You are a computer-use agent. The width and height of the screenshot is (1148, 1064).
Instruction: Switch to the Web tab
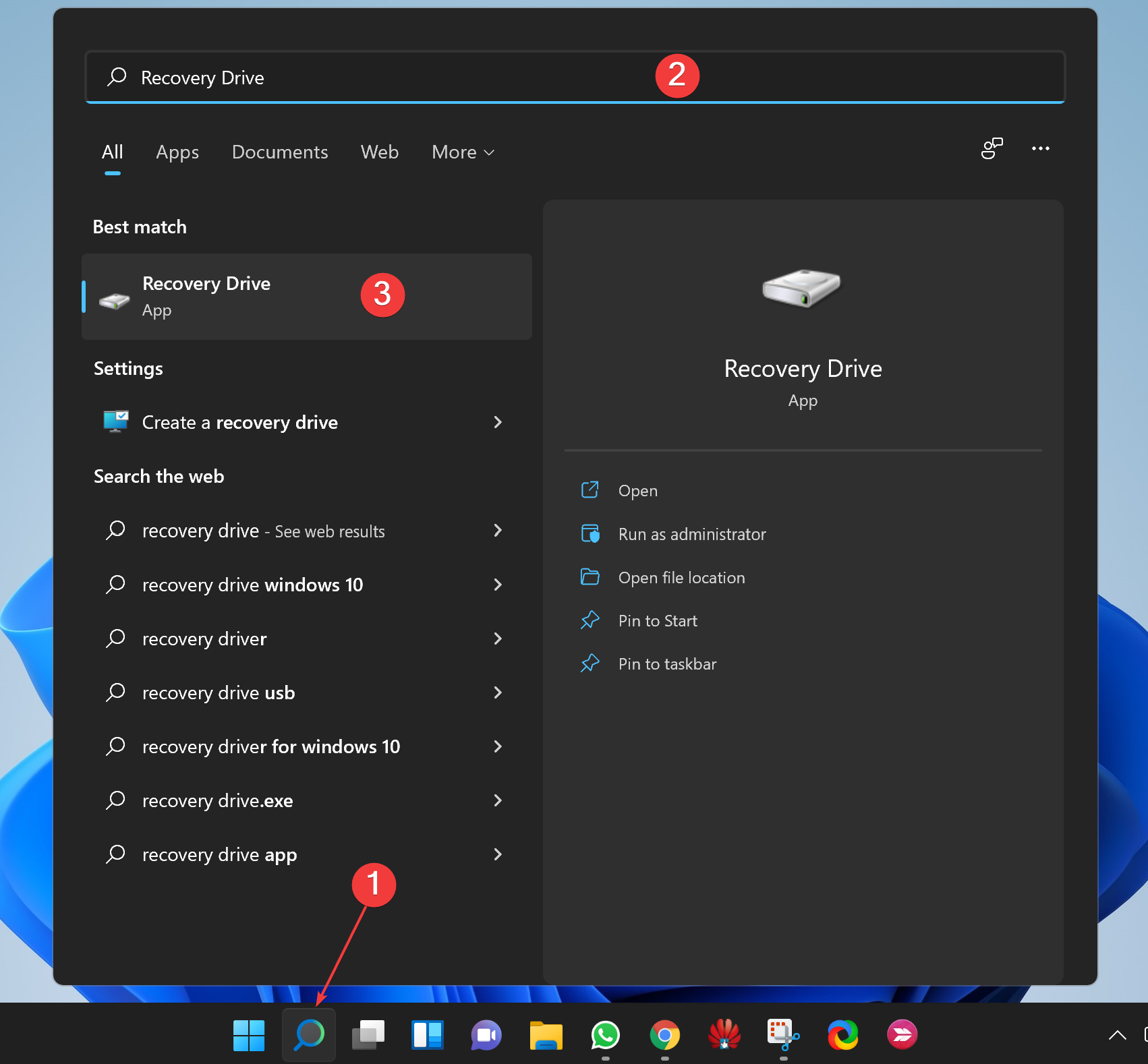coord(380,152)
